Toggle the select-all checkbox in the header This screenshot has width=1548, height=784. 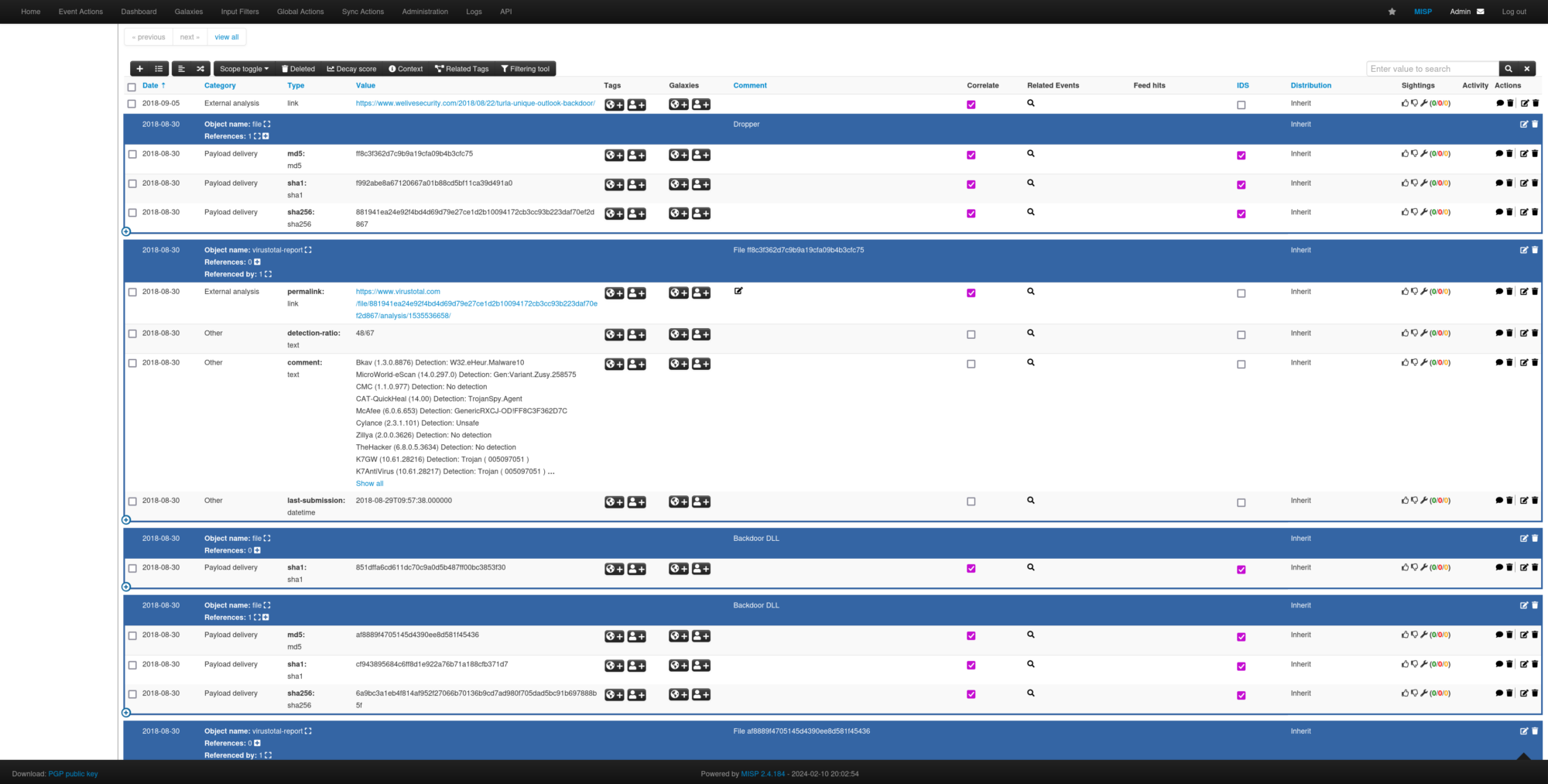132,87
